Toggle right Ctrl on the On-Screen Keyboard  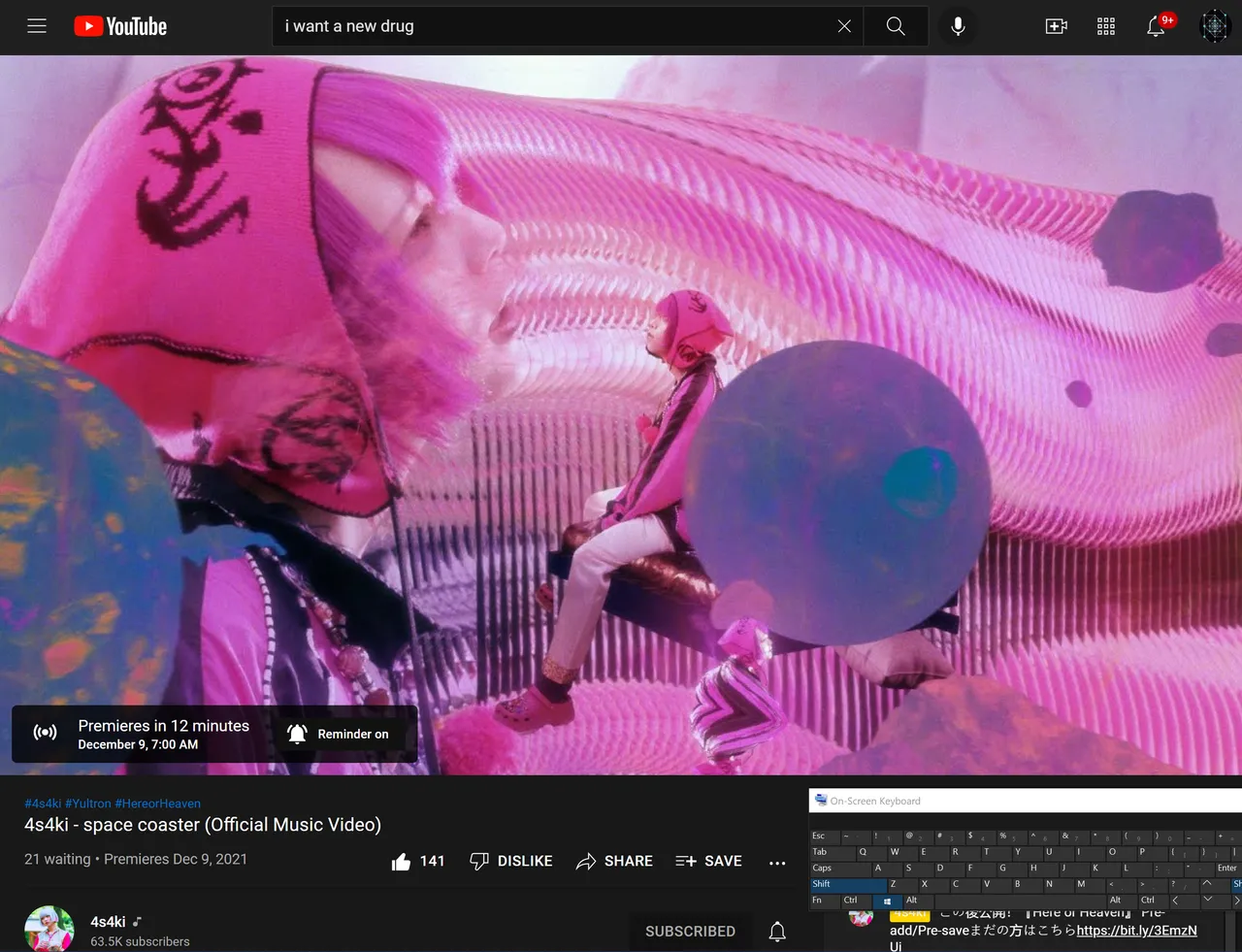coord(1154,902)
